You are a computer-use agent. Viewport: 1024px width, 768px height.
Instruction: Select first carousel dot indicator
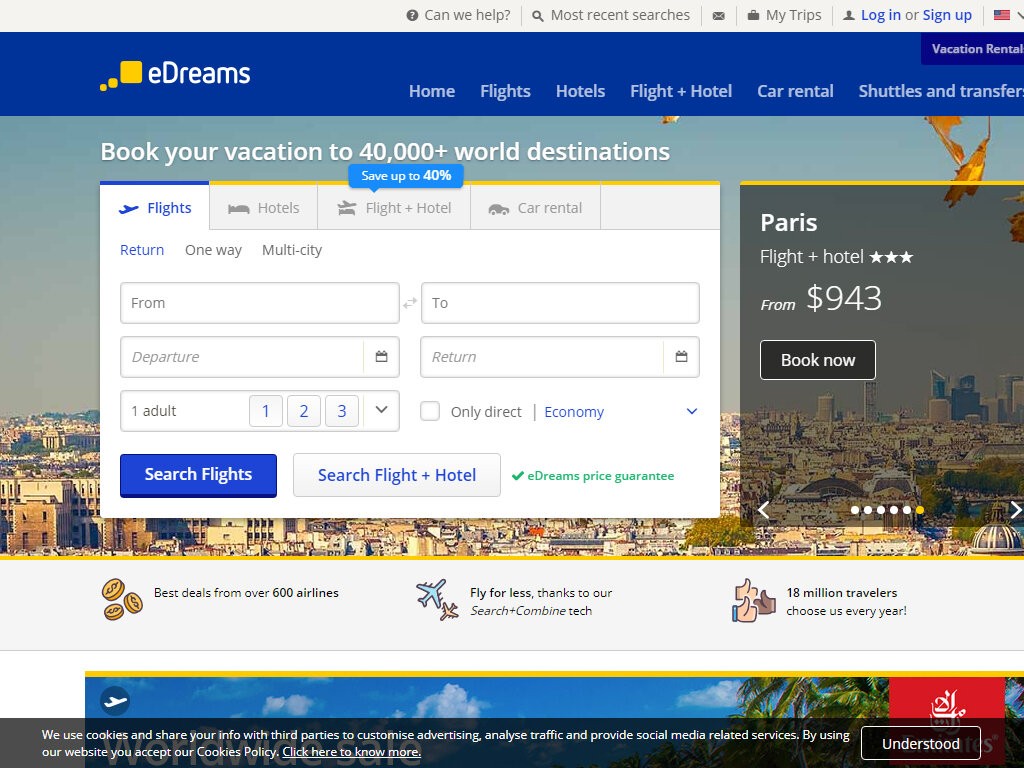(x=855, y=510)
